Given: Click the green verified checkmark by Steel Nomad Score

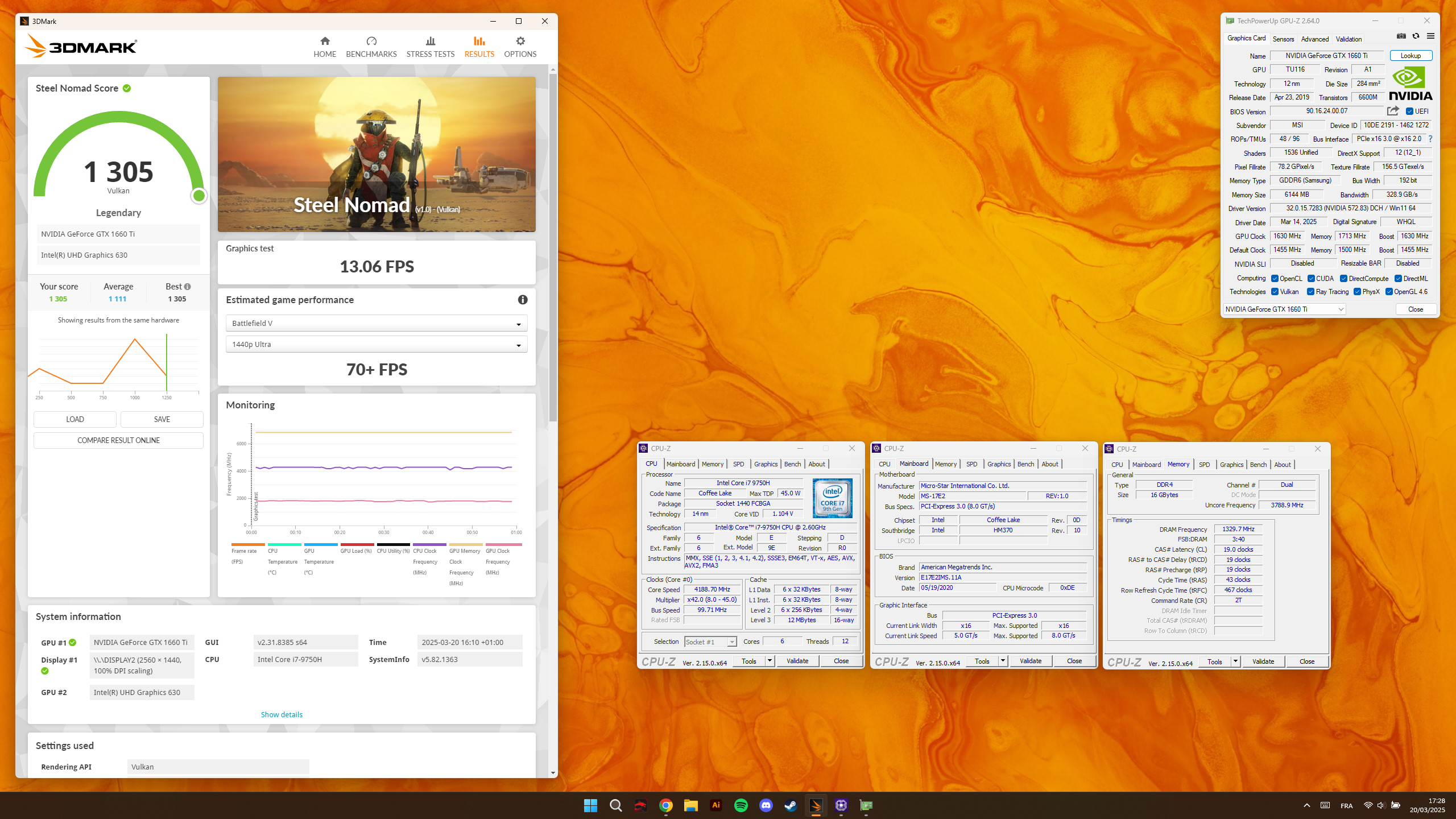Looking at the screenshot, I should coord(127,88).
